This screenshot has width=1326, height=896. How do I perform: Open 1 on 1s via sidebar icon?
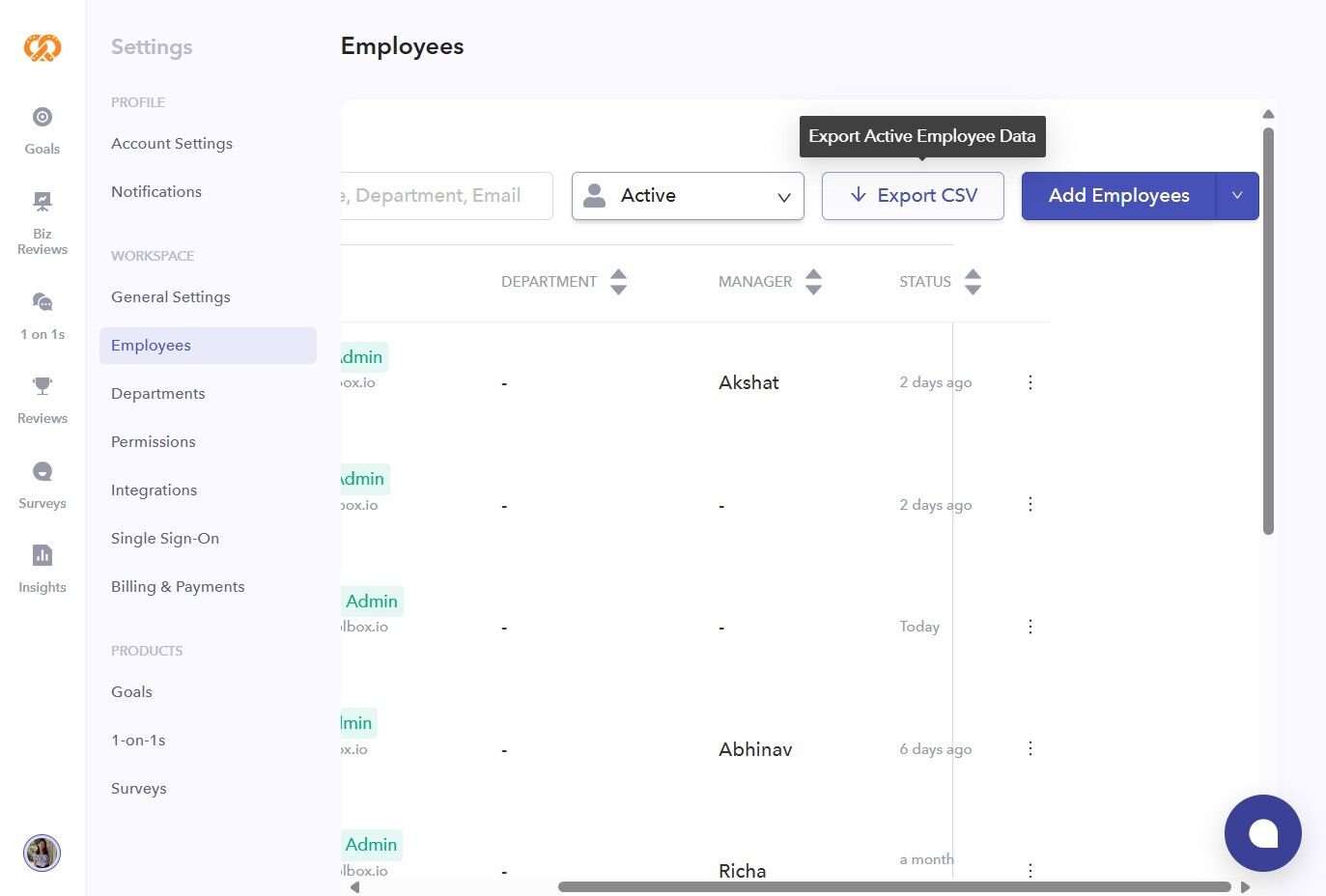[x=42, y=314]
